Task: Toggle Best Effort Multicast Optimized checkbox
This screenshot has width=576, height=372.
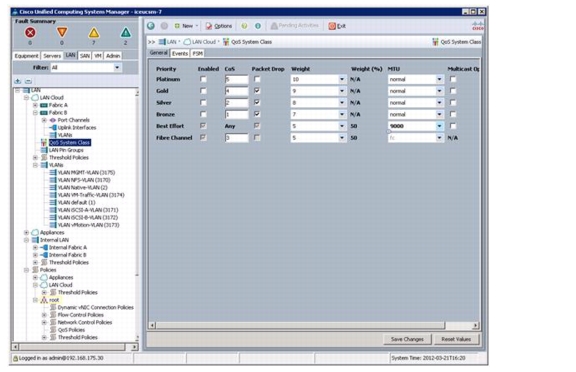Action: click(x=453, y=126)
